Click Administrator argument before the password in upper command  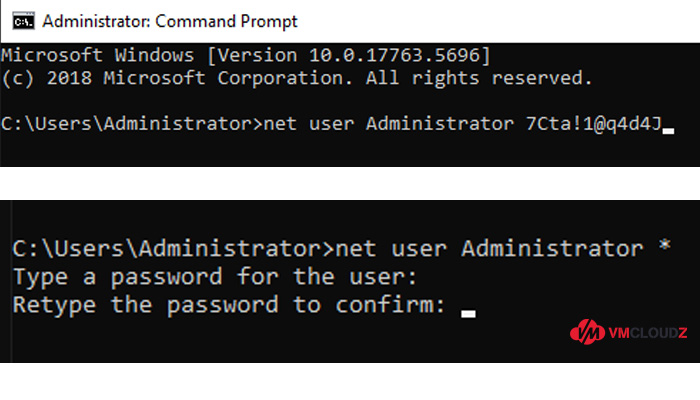pyautogui.click(x=440, y=124)
